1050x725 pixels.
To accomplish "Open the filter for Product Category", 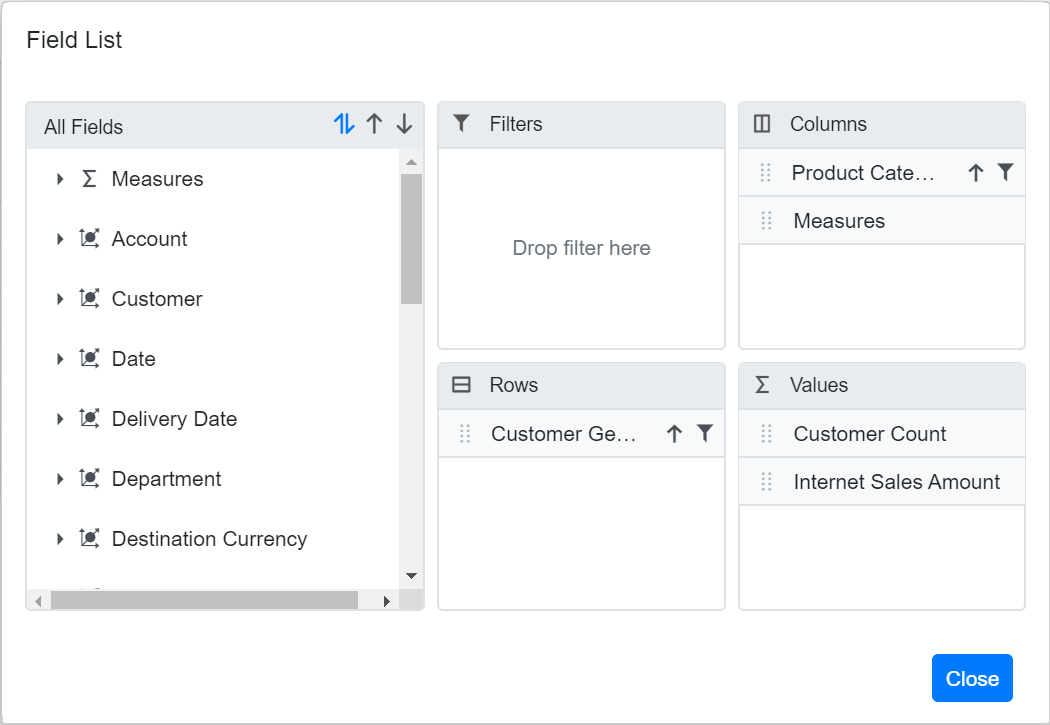I will click(x=1005, y=172).
